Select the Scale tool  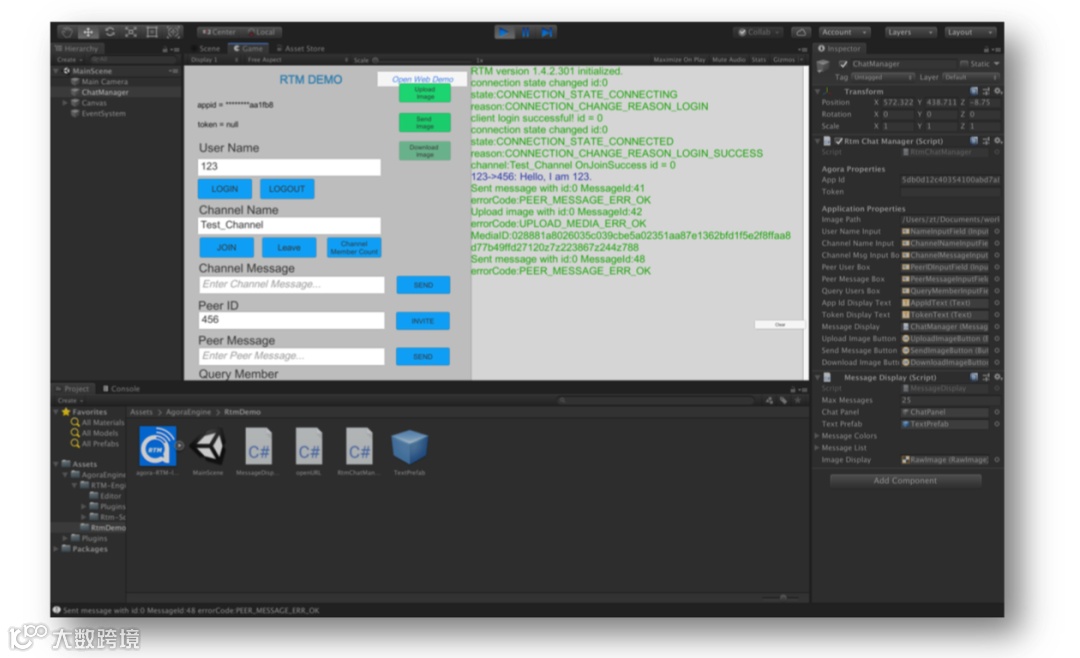click(131, 32)
